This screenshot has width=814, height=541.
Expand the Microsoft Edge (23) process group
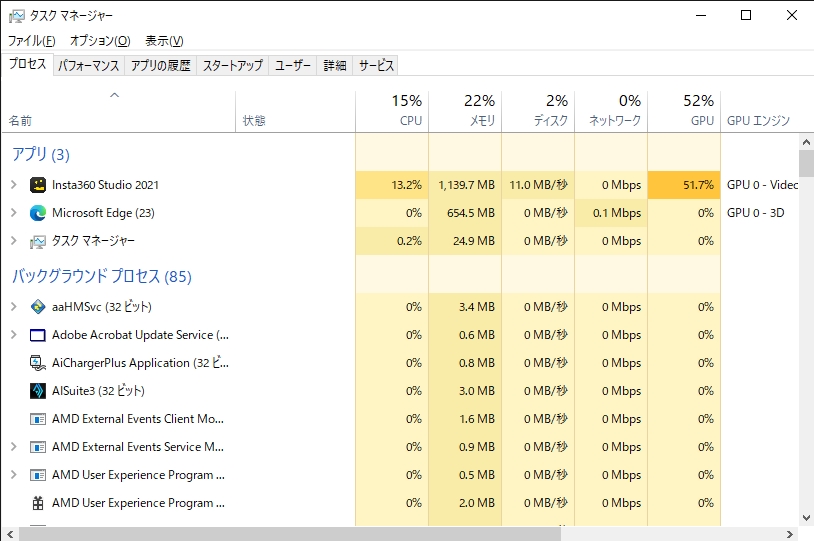13,213
